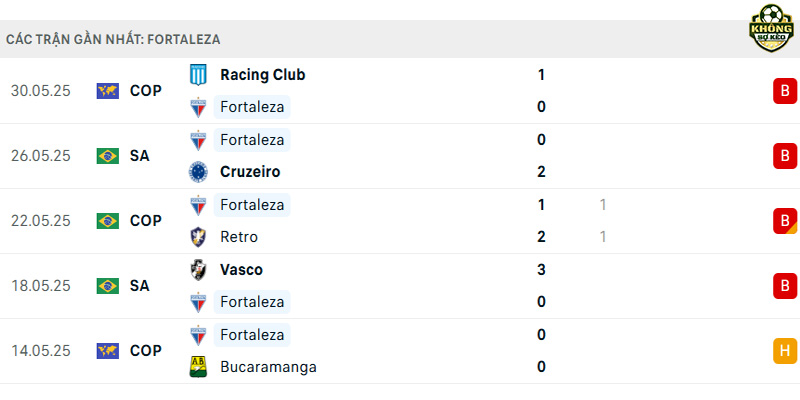Open the Racing Club team link
This screenshot has height=400, width=800.
click(x=262, y=75)
